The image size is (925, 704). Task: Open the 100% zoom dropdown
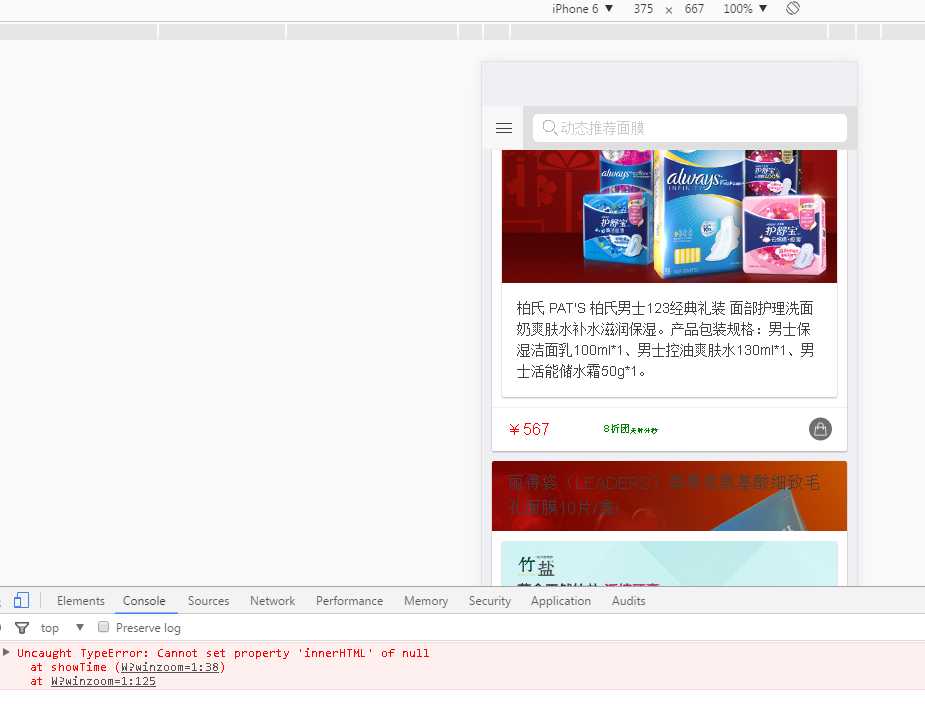click(744, 9)
